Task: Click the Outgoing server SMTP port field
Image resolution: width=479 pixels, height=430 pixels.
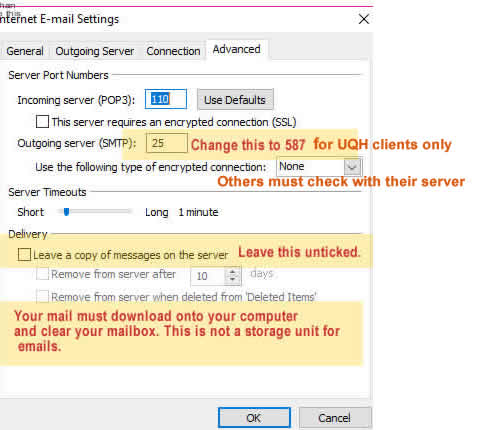Action: click(167, 143)
